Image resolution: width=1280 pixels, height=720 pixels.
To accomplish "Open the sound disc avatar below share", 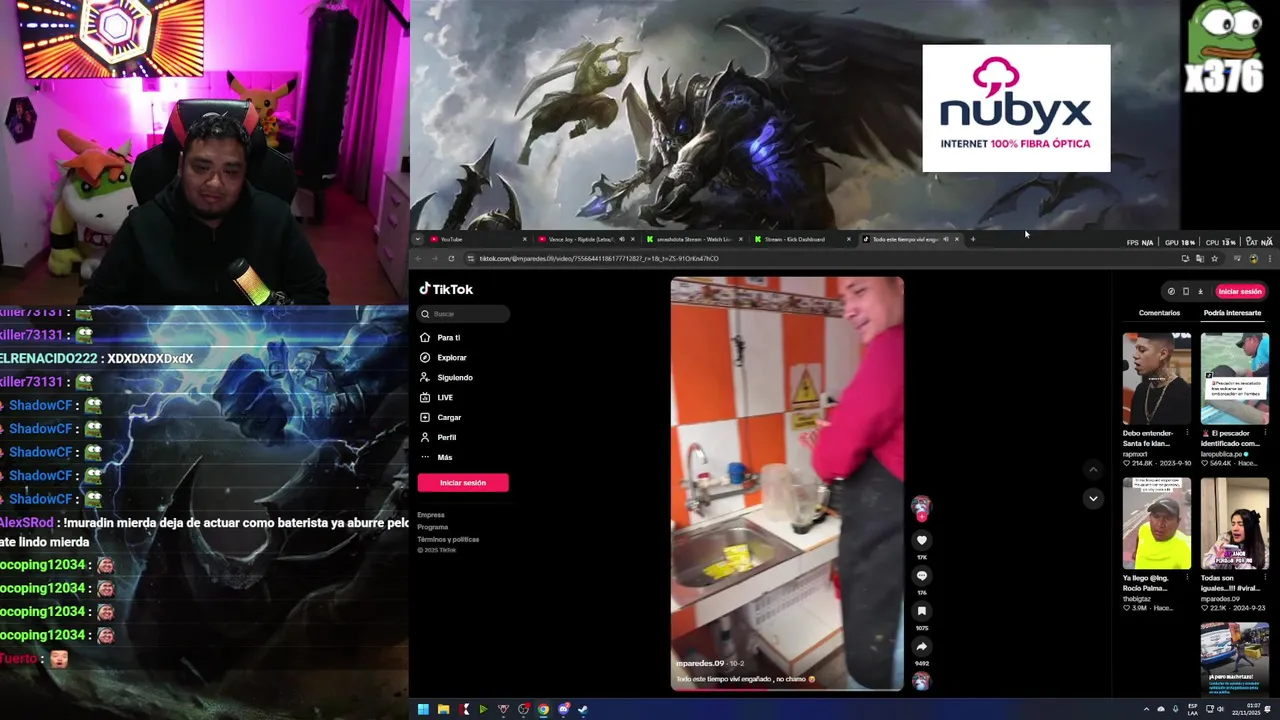I will click(x=921, y=681).
